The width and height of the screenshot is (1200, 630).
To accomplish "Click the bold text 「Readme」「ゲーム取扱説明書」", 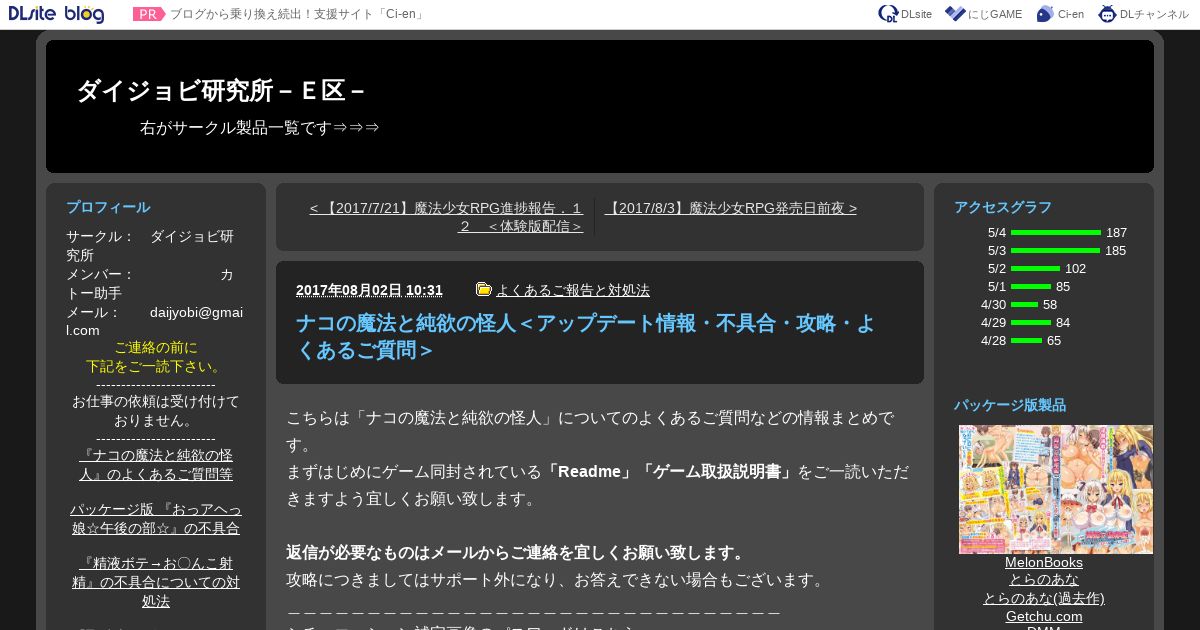I will [669, 472].
